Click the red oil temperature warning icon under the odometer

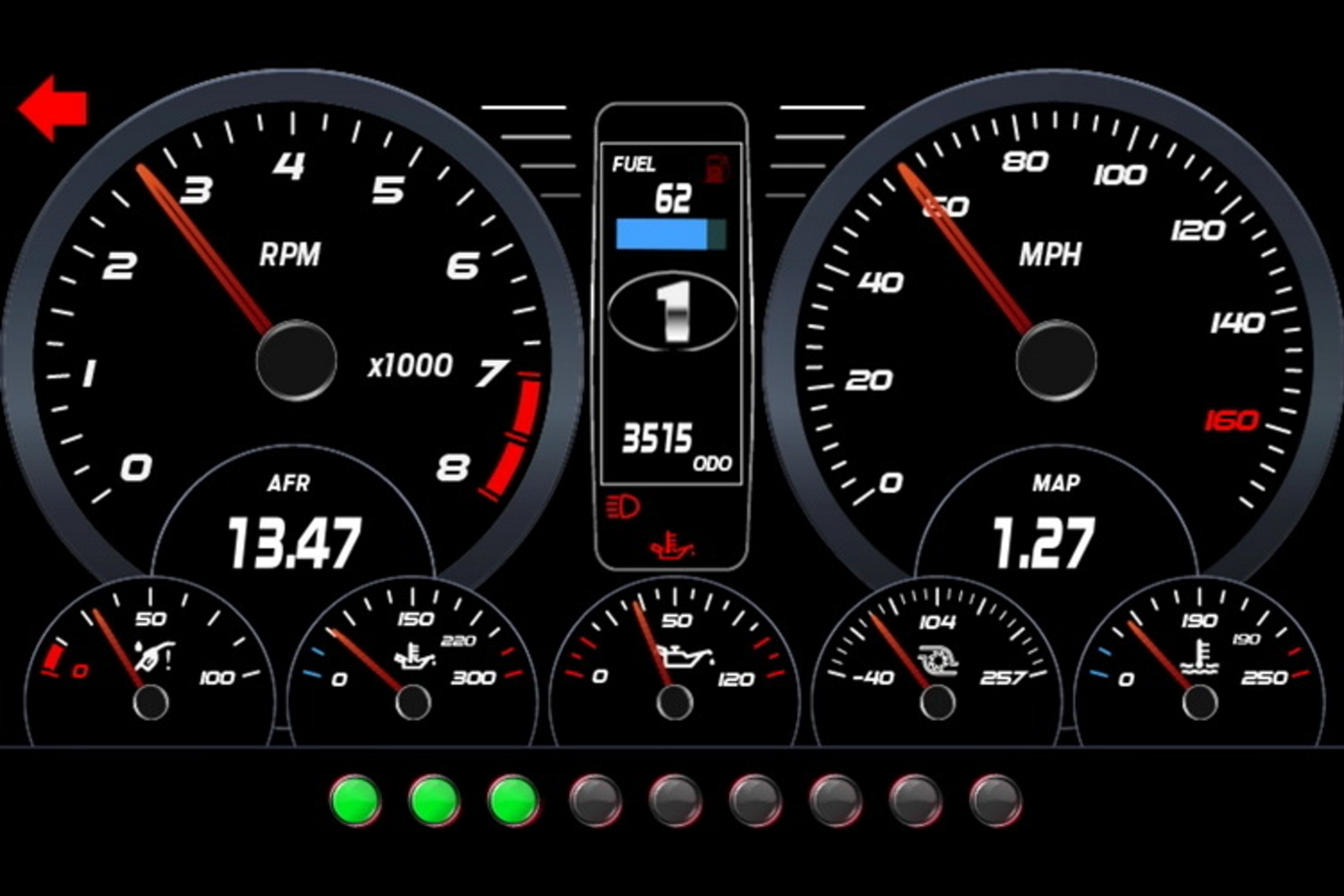[x=672, y=545]
